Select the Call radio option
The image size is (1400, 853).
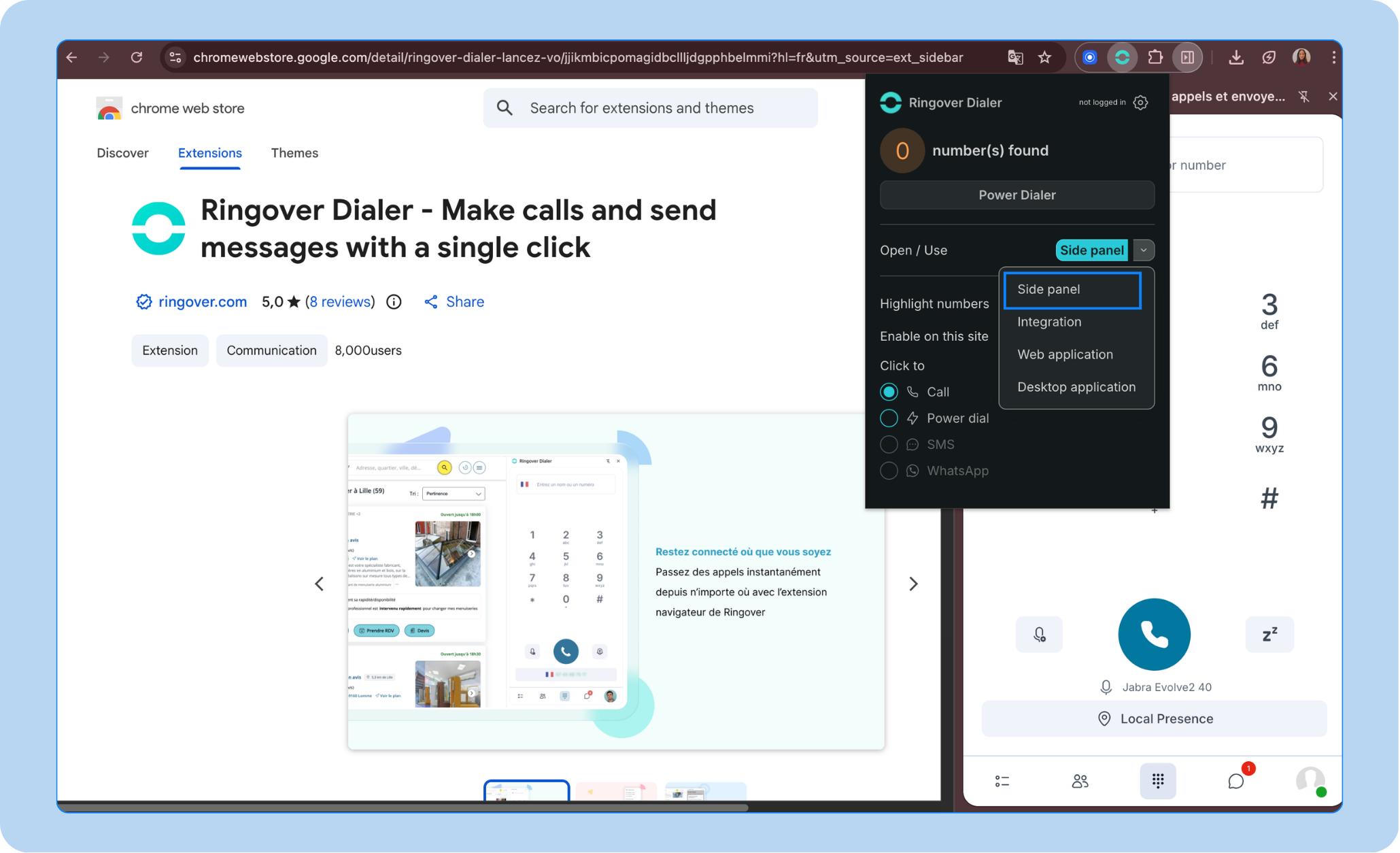click(889, 392)
